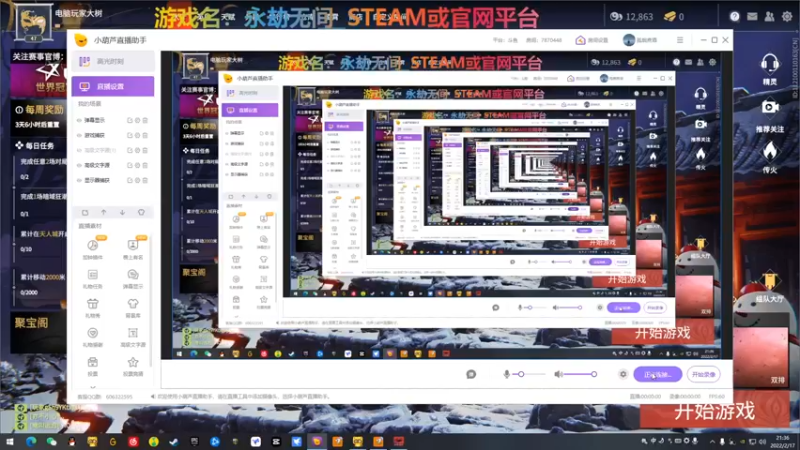
Task: Open 聚宝阁 in the background game window
Action: click(32, 322)
